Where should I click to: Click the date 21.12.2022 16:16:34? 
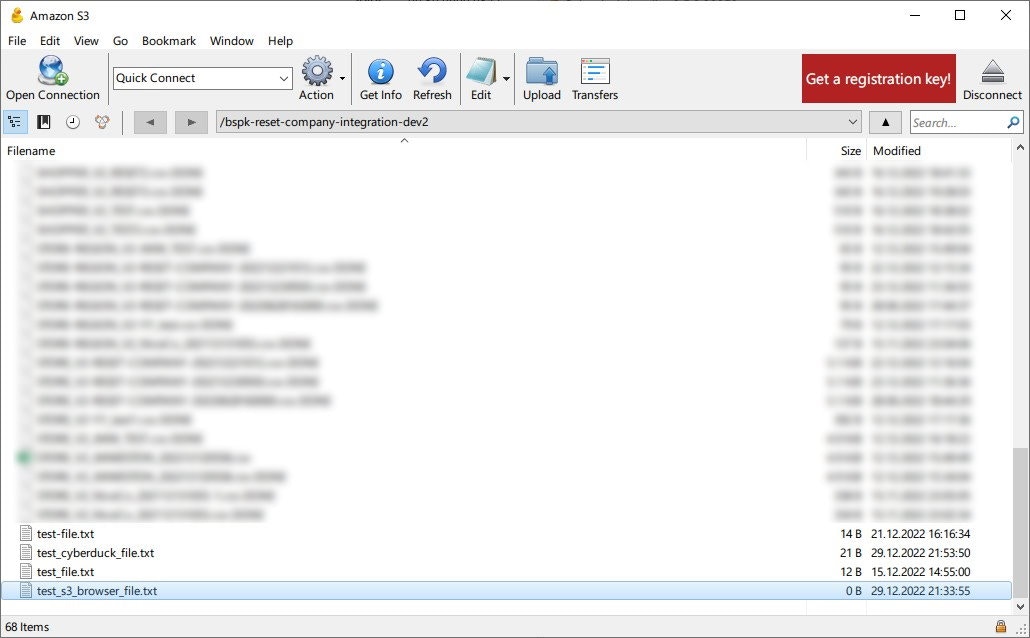920,534
